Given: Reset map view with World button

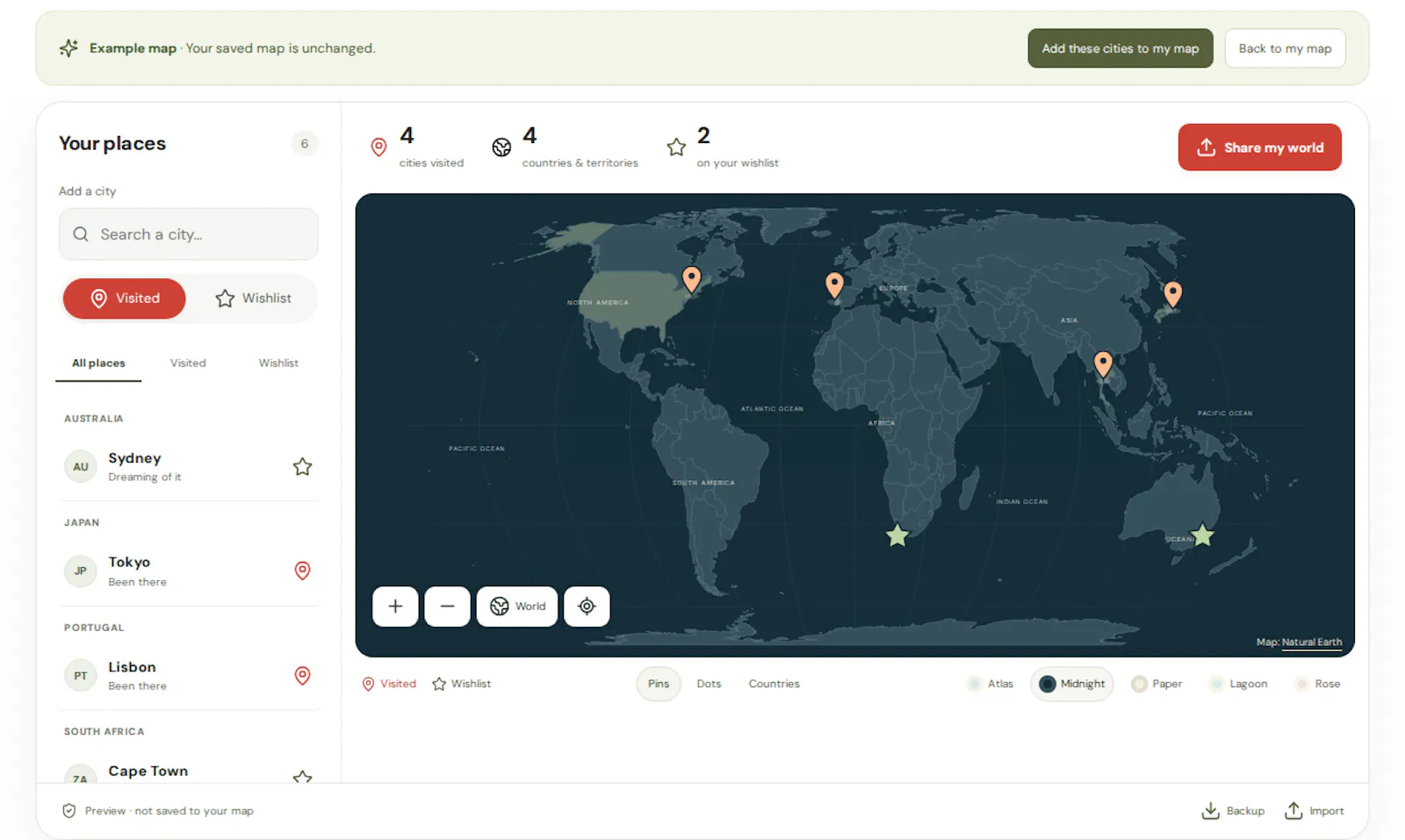Looking at the screenshot, I should coord(517,607).
